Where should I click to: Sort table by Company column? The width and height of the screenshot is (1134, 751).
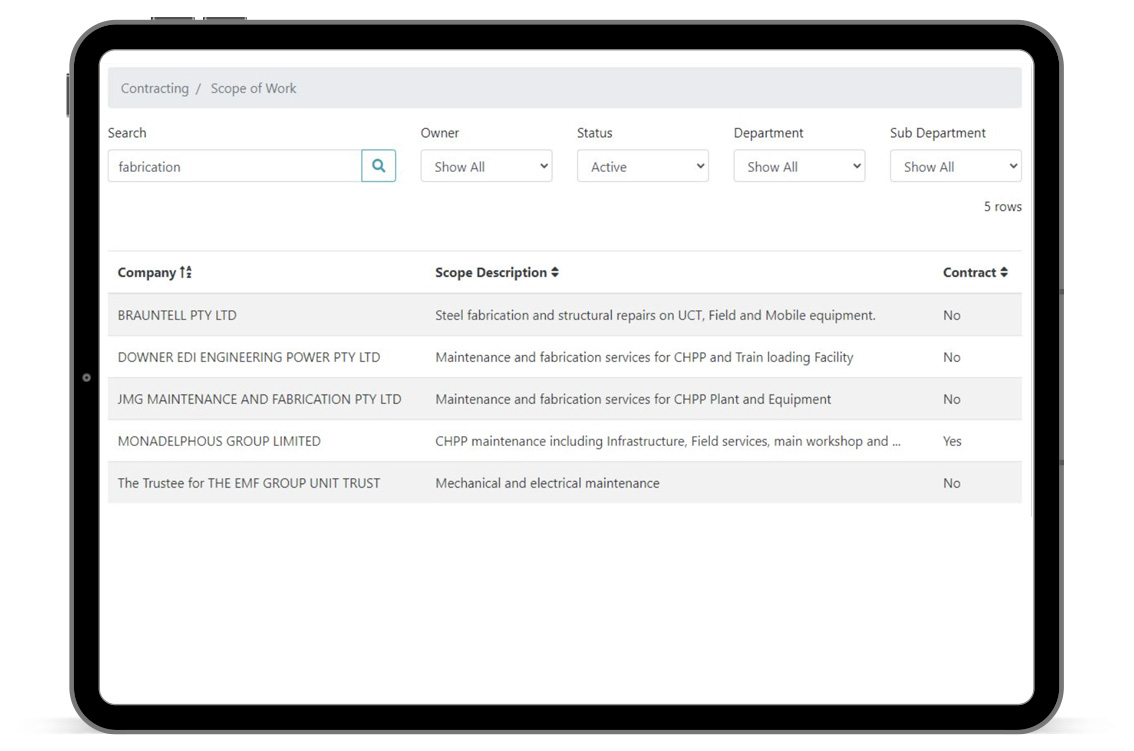click(x=154, y=272)
